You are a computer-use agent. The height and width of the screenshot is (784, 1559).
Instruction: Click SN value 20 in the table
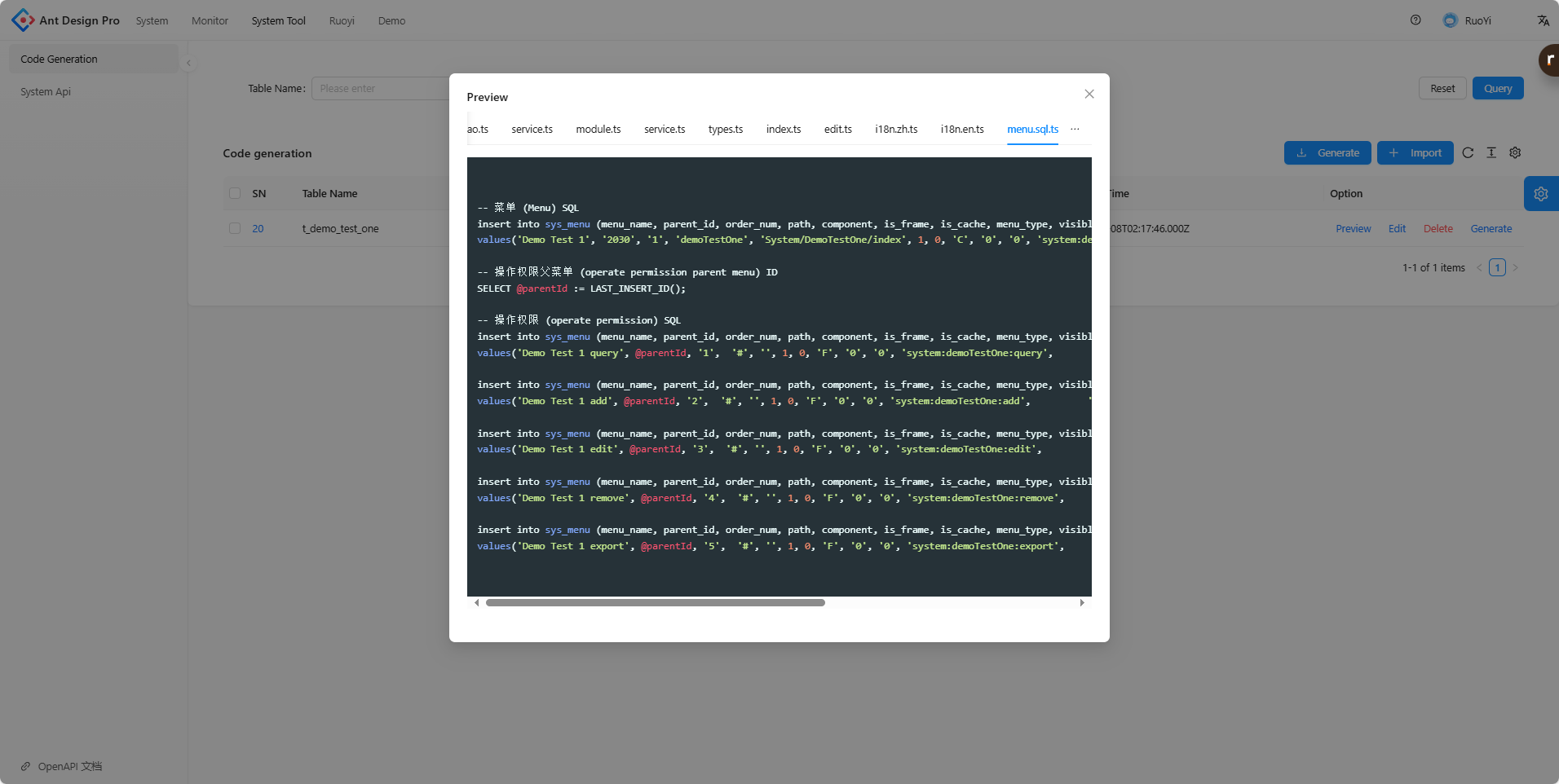coord(258,228)
